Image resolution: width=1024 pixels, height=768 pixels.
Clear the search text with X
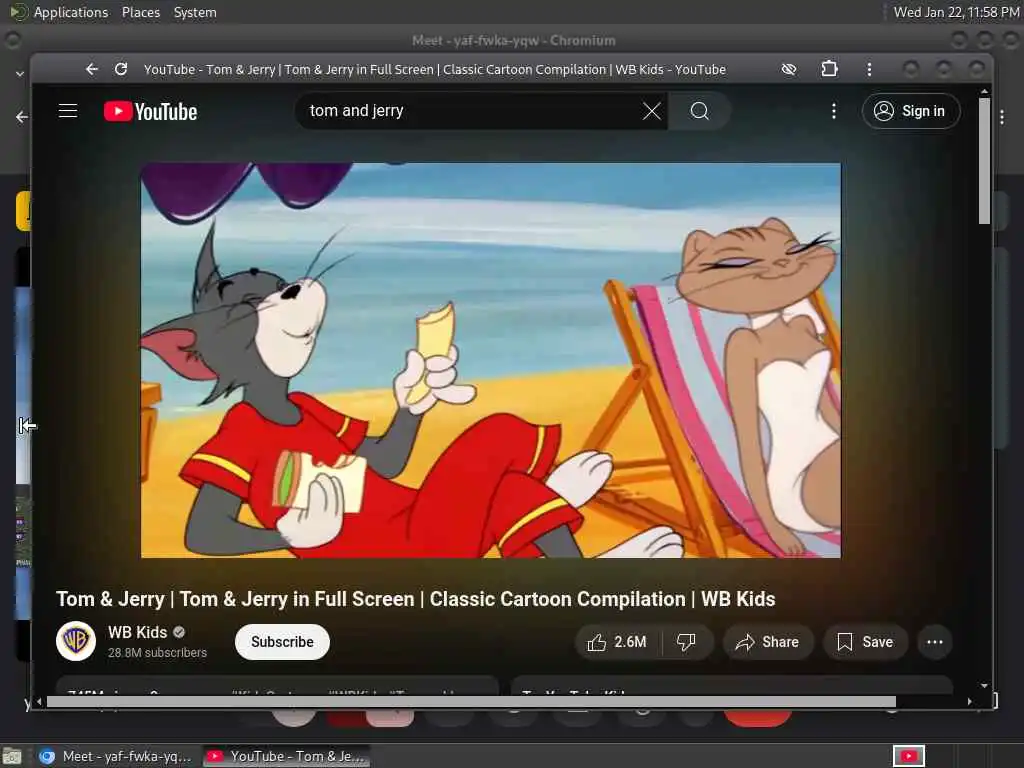point(651,111)
